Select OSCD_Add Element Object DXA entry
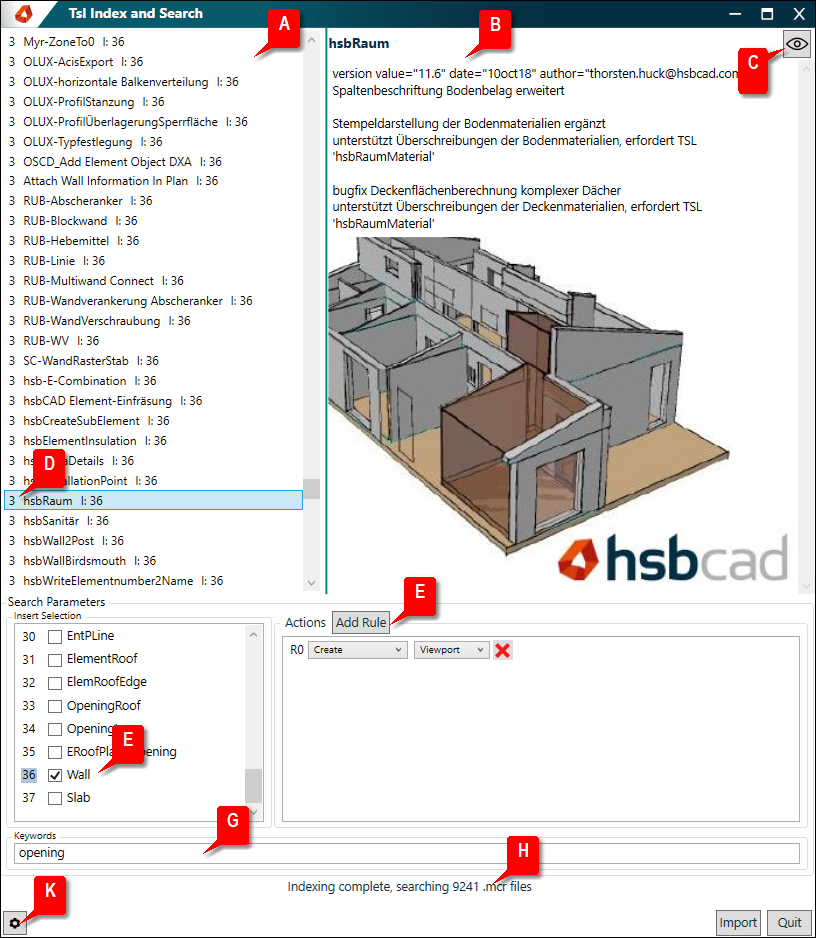 click(153, 162)
